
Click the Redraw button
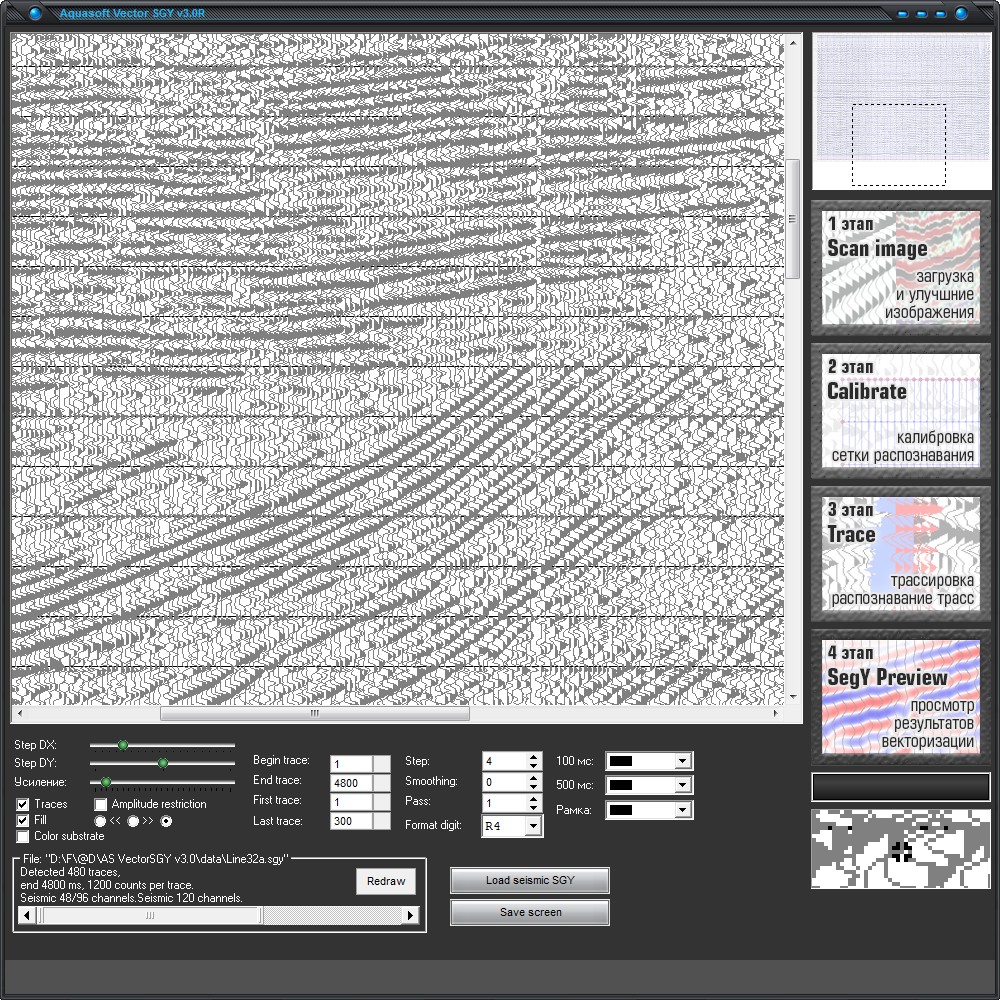click(x=386, y=881)
